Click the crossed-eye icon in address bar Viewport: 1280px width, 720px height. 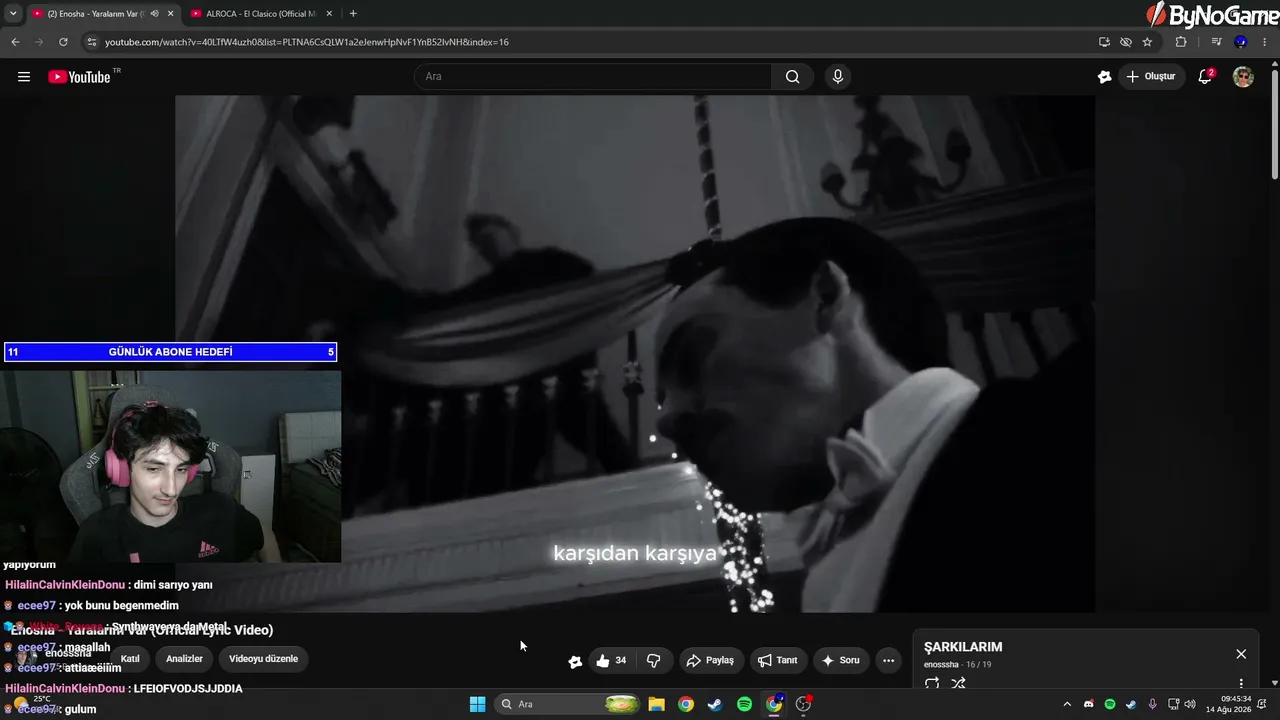(1126, 42)
